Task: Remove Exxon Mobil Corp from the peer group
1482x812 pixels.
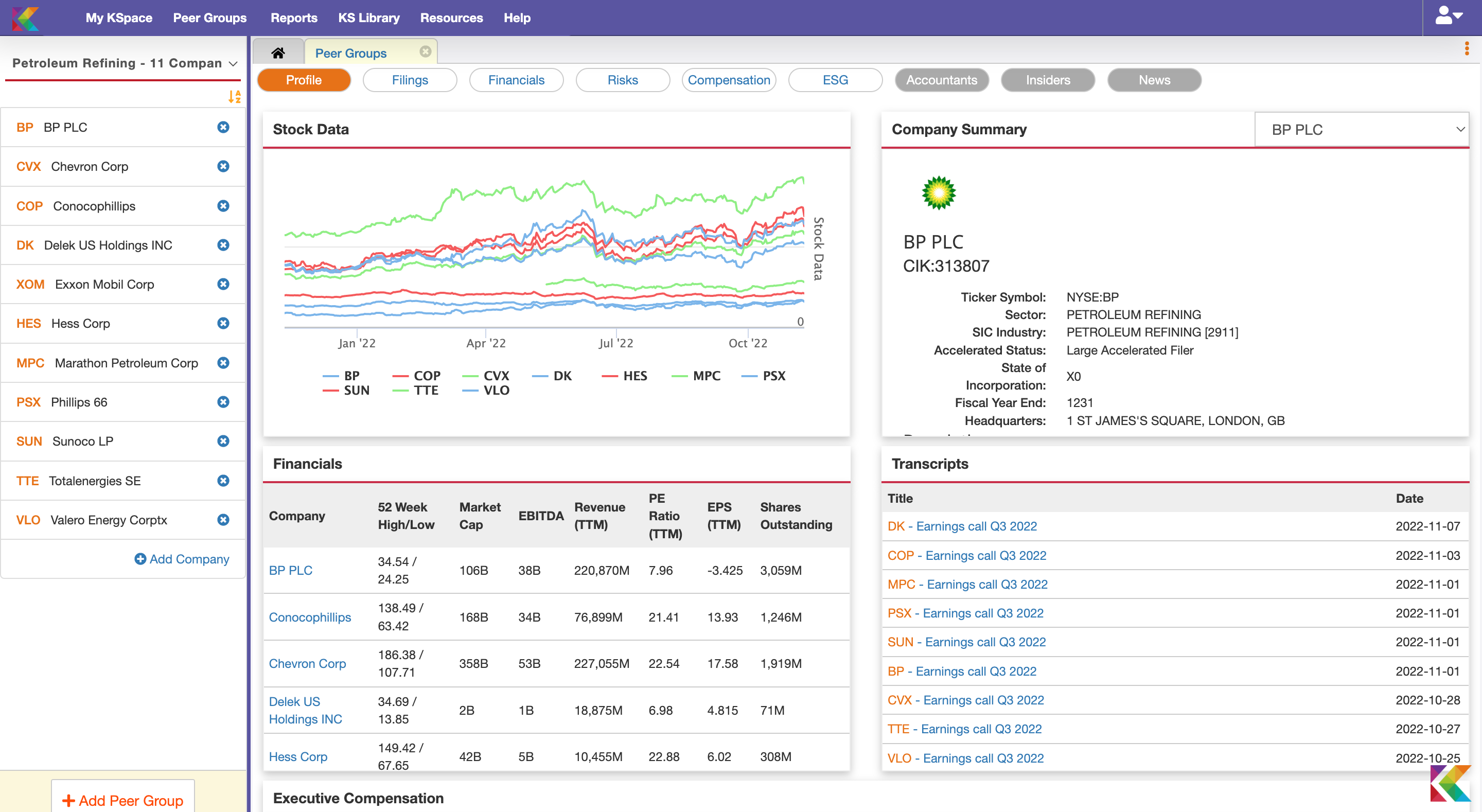Action: [223, 284]
